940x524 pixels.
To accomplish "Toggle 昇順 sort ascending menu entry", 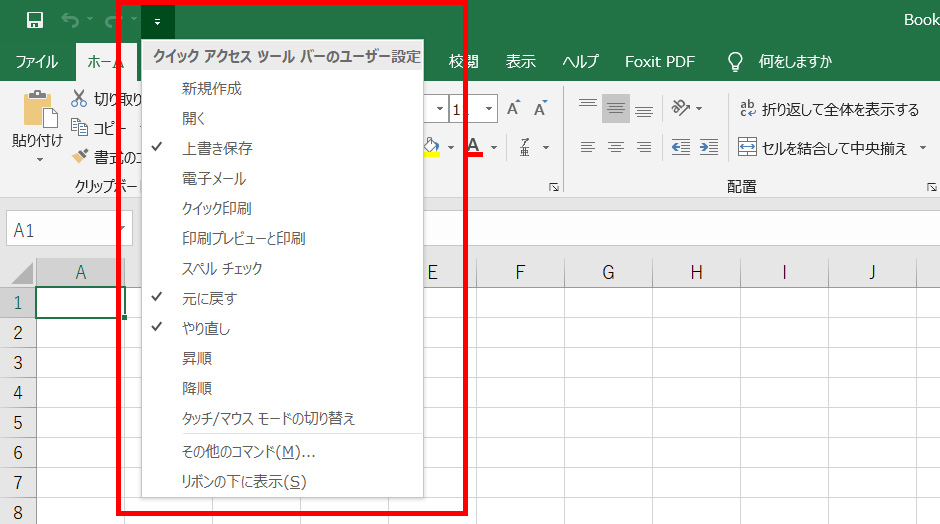I will point(282,359).
